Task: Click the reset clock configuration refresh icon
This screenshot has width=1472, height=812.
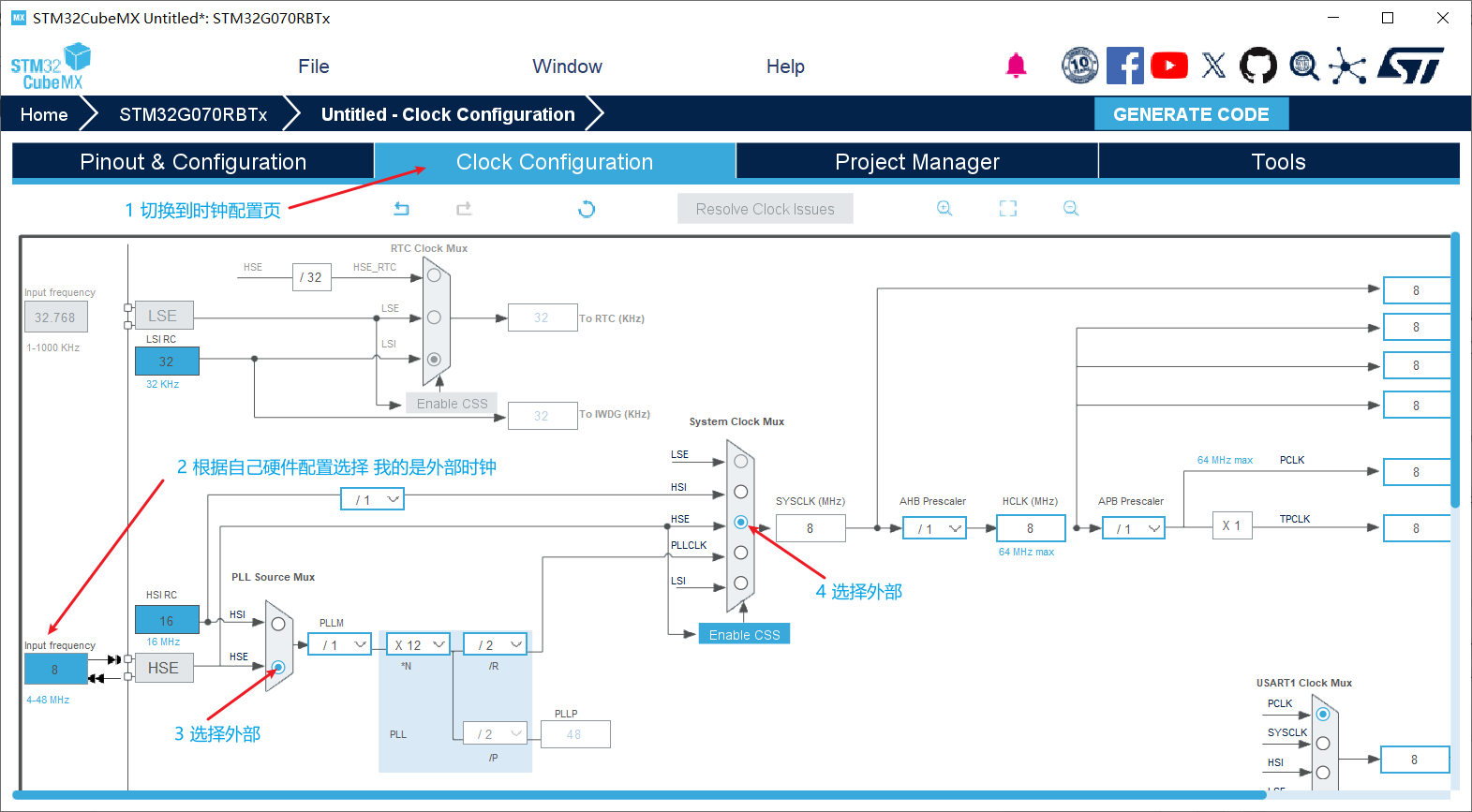Action: point(587,209)
